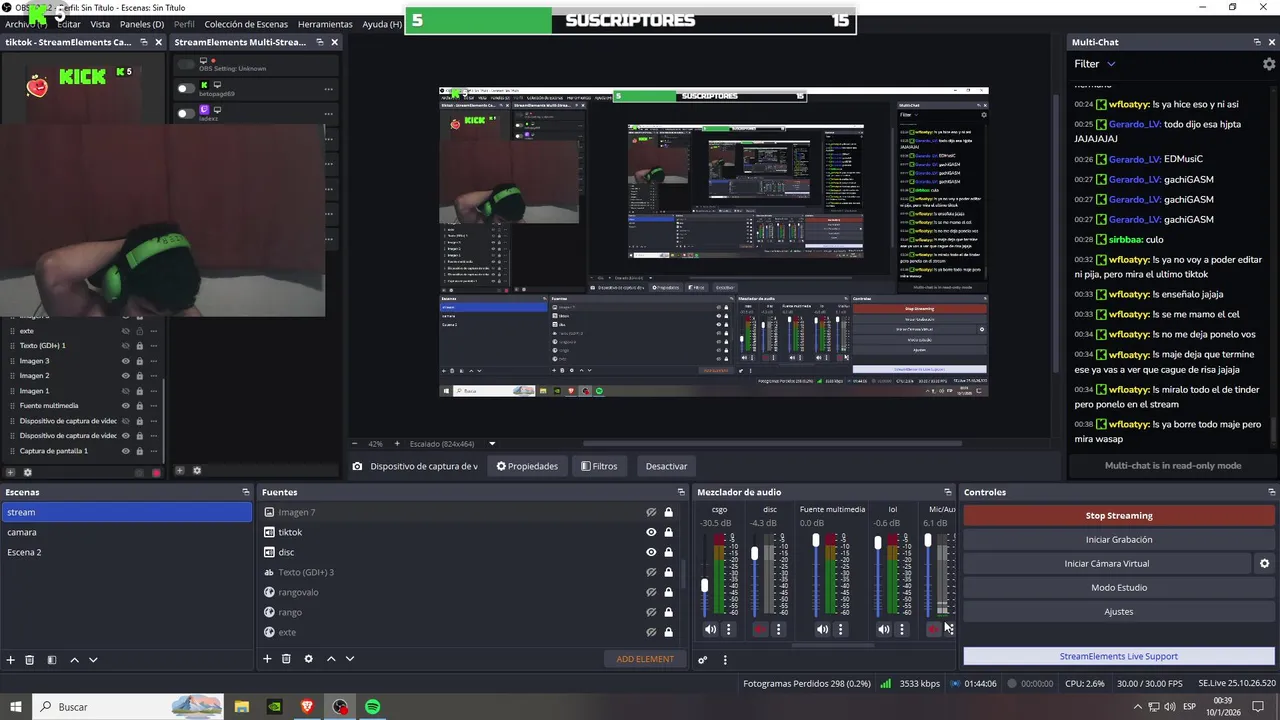Screen dimensions: 1280x720
Task: Add a new scene with plus icon in Escenas
Action: pyautogui.click(x=11, y=659)
